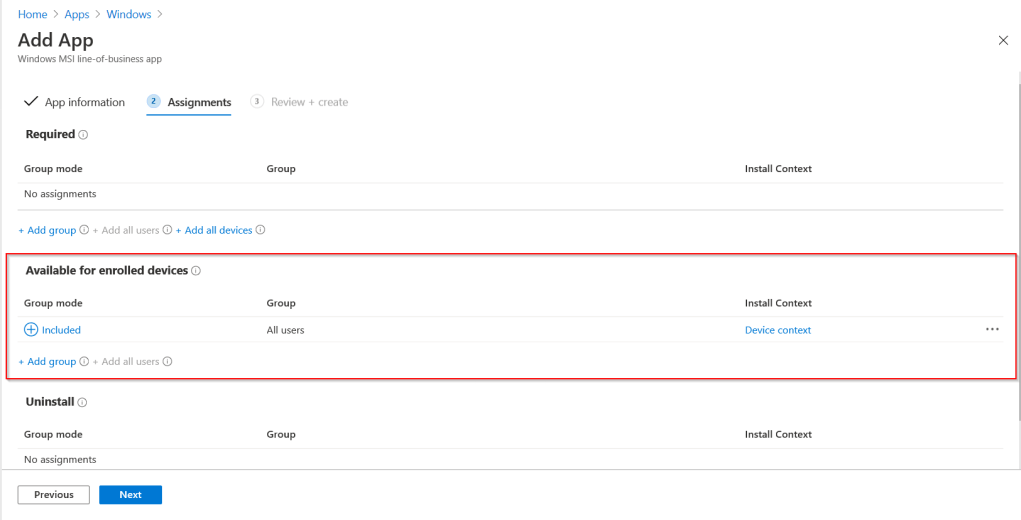
Task: Click the circled plus icon beside Included
Action: pos(30,330)
